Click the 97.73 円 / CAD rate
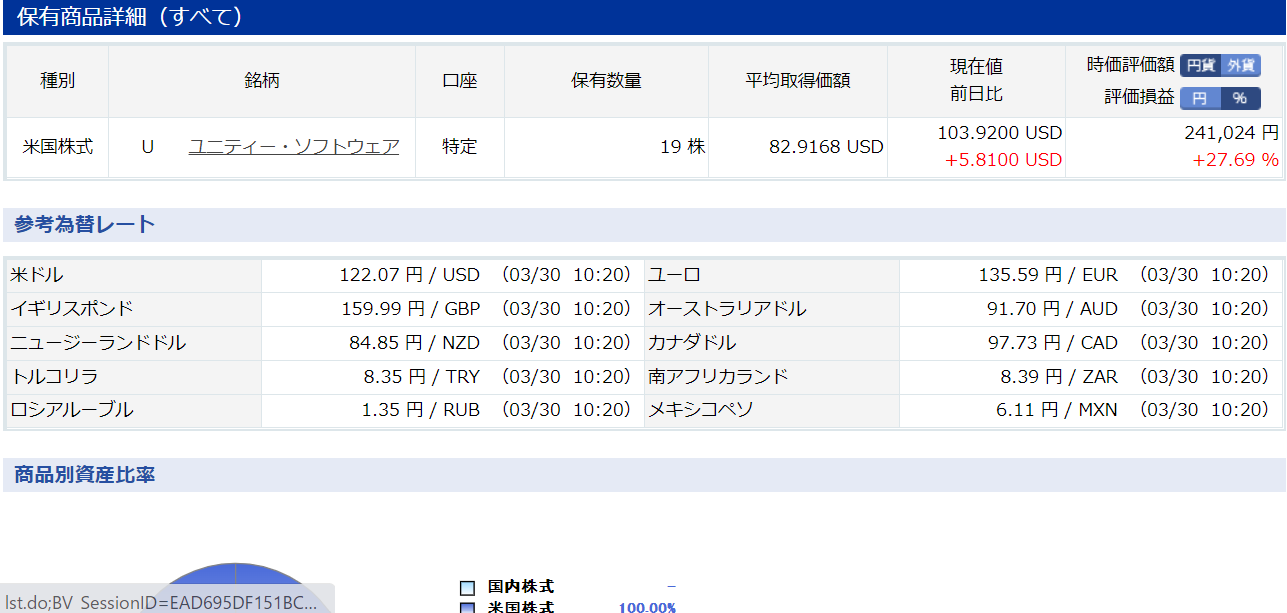The height and width of the screenshot is (613, 1287). click(1053, 343)
